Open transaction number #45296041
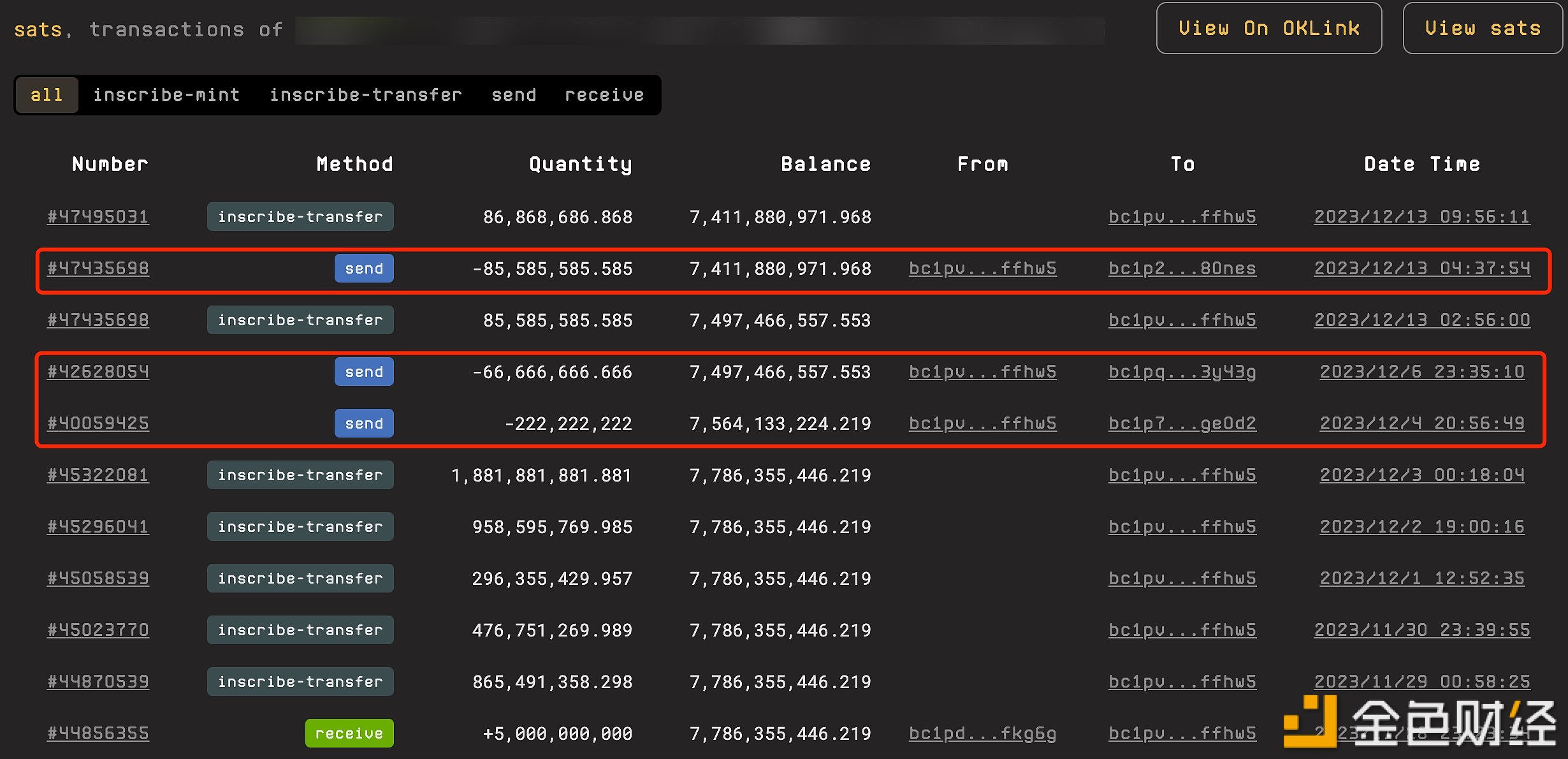The width and height of the screenshot is (1568, 759). pyautogui.click(x=98, y=527)
